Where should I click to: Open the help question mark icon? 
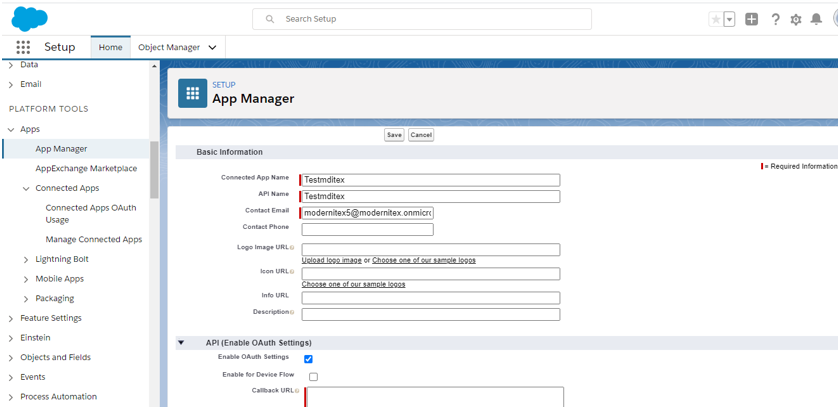775,19
